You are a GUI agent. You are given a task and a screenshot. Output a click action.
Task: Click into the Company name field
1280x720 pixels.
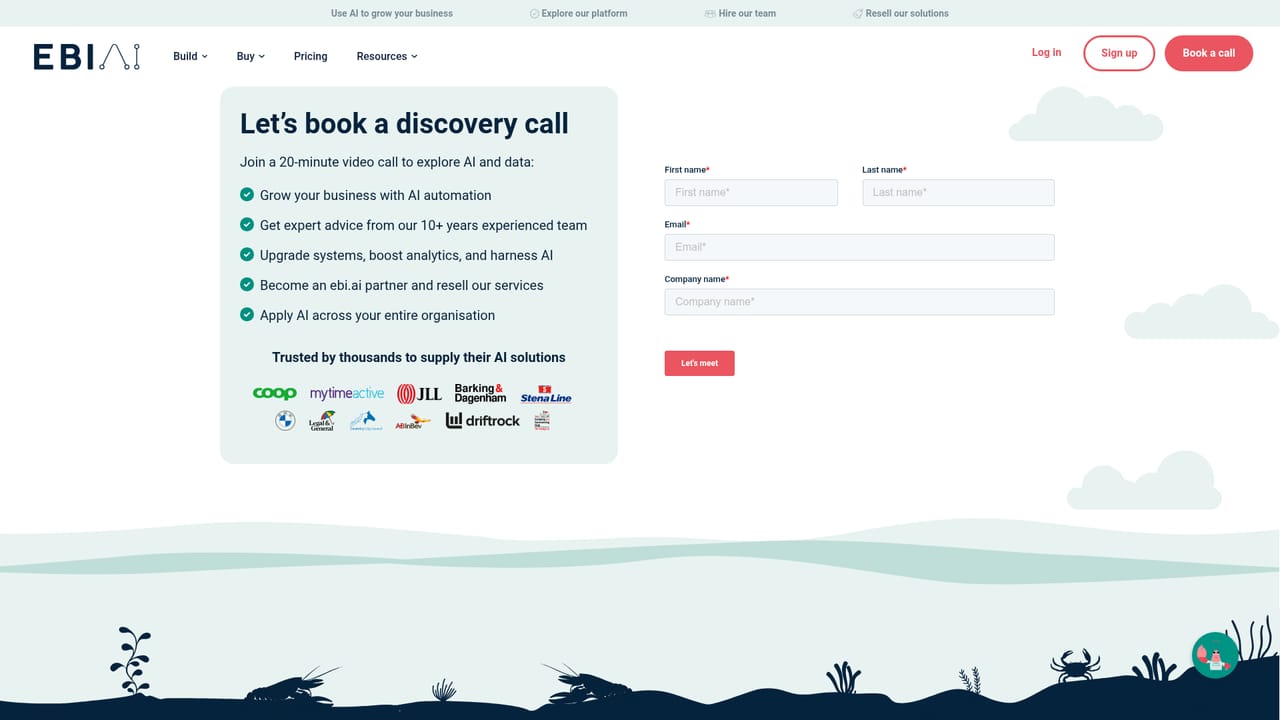(x=859, y=302)
